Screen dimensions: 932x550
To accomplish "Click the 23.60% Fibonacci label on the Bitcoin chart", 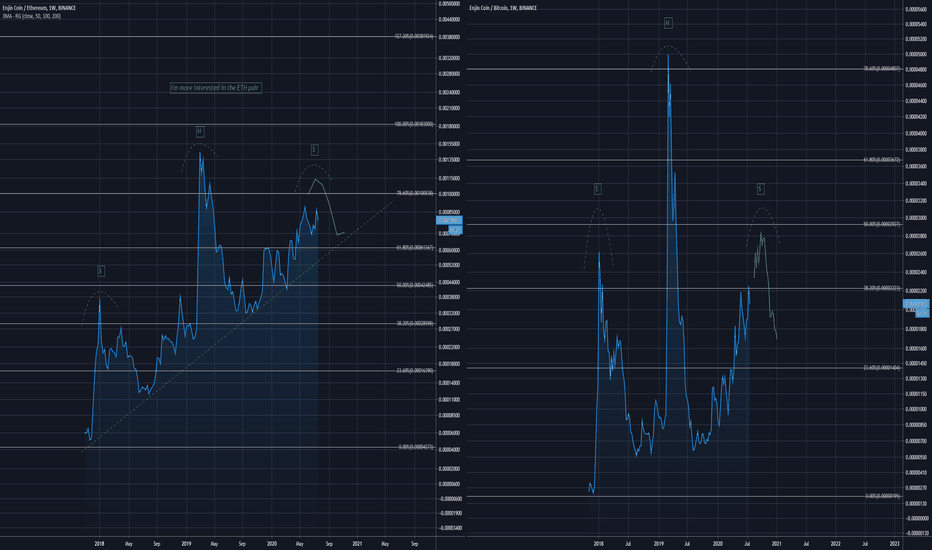I will (882, 368).
